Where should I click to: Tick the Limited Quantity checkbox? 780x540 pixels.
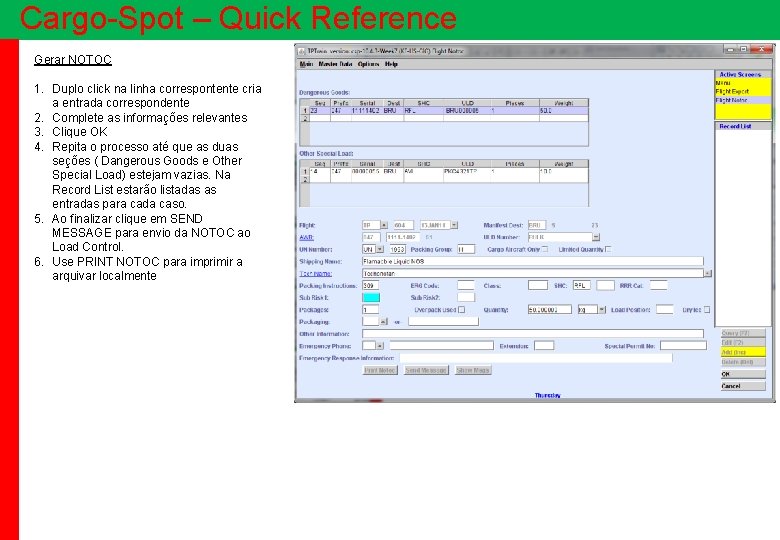(608, 249)
